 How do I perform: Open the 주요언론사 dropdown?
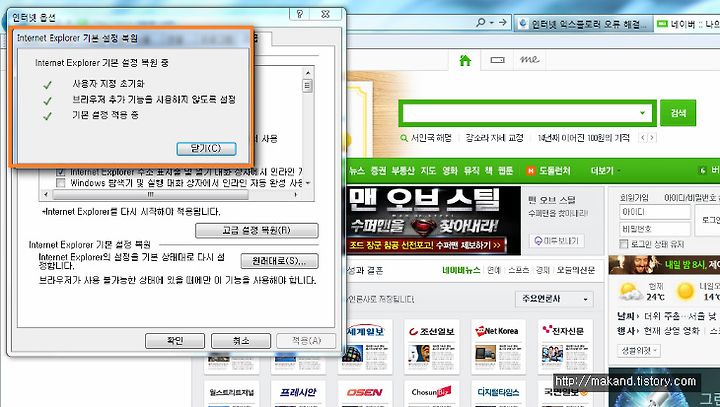point(554,299)
